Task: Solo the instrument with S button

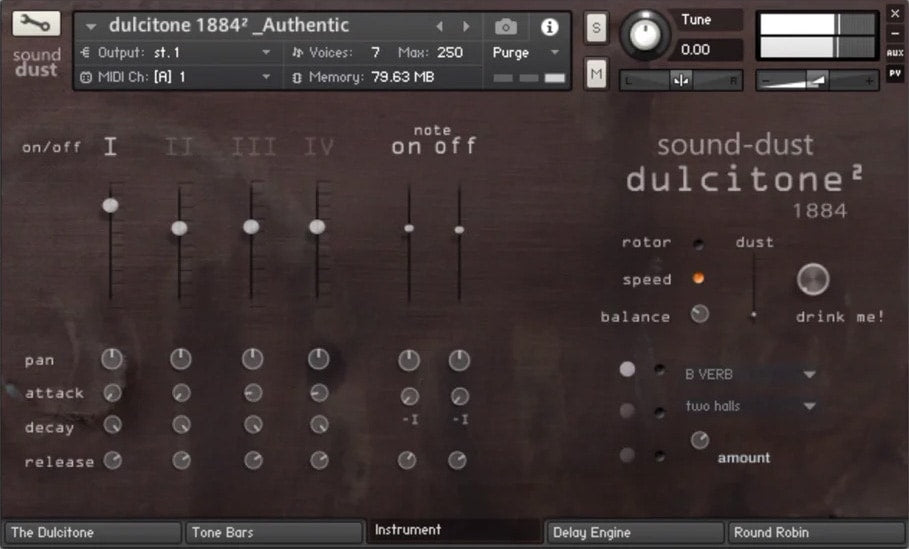Action: click(x=596, y=28)
